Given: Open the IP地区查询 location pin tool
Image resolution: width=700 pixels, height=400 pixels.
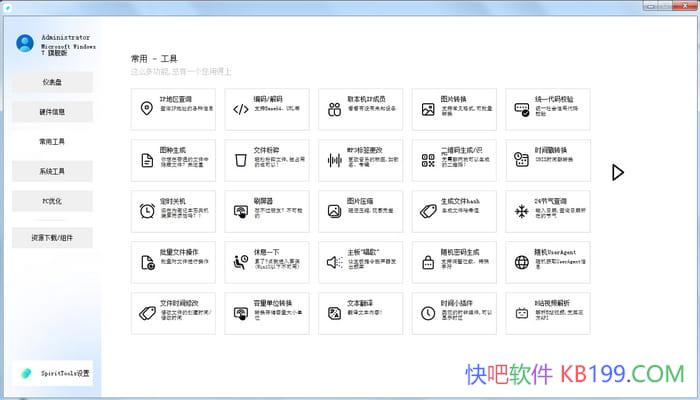Looking at the screenshot, I should click(147, 108).
